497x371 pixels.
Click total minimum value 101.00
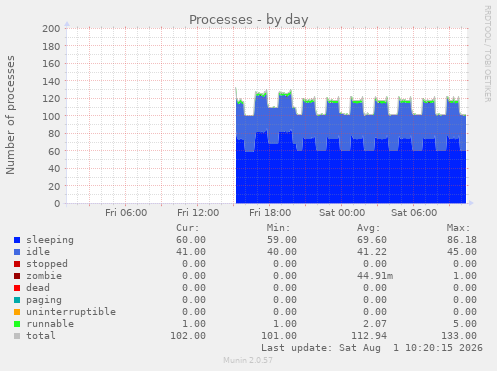pyautogui.click(x=279, y=336)
